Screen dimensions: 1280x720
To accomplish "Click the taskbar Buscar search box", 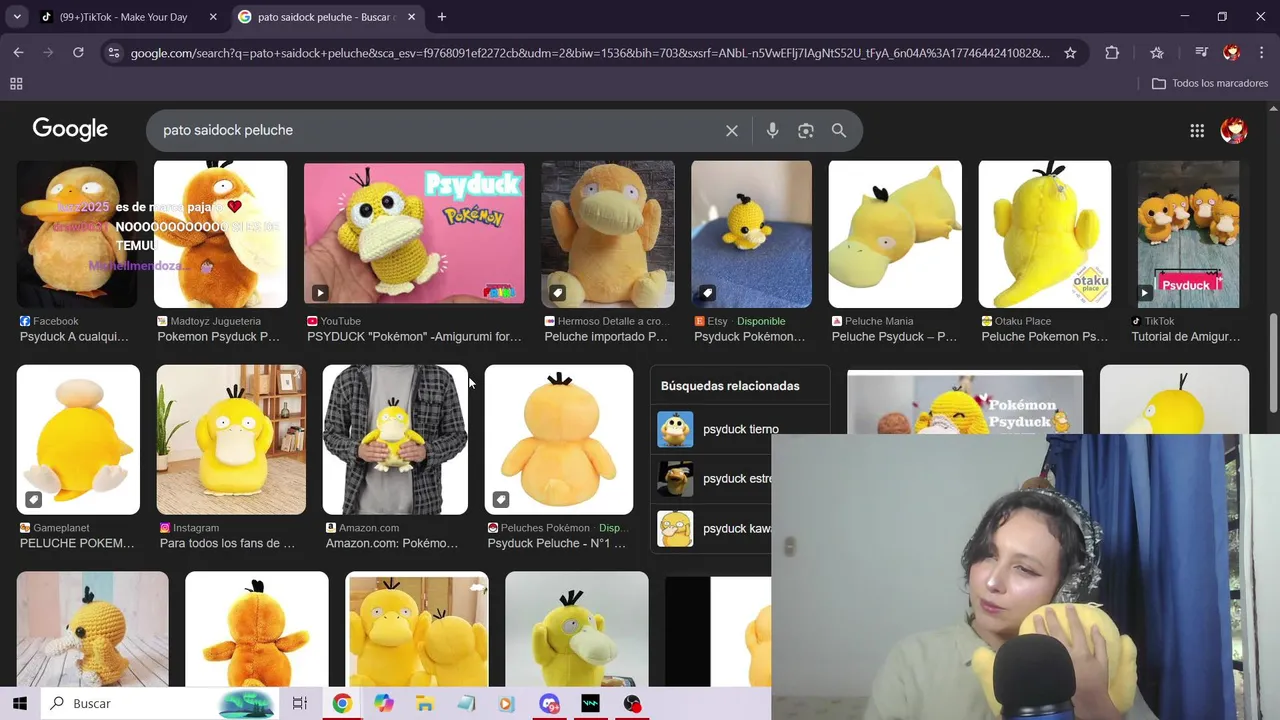I will point(160,703).
